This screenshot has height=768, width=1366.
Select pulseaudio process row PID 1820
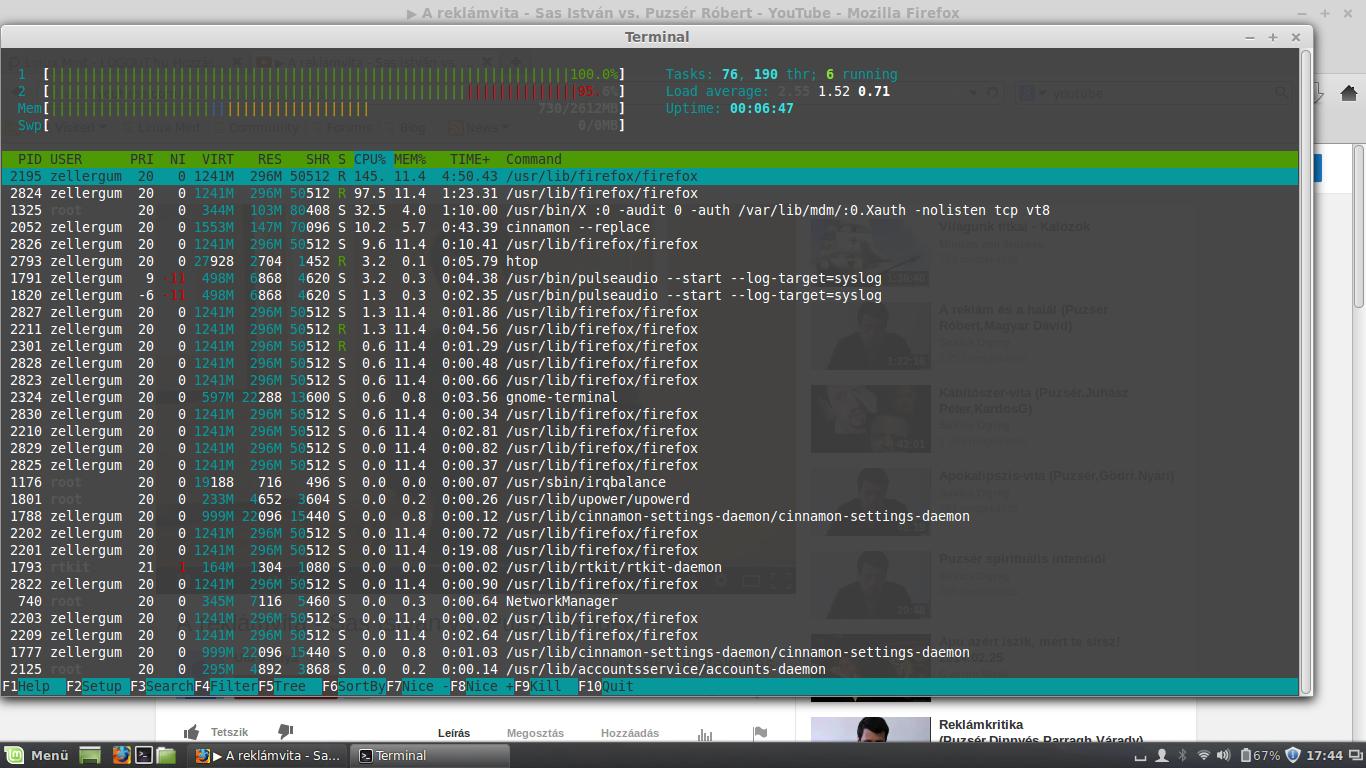coord(650,295)
